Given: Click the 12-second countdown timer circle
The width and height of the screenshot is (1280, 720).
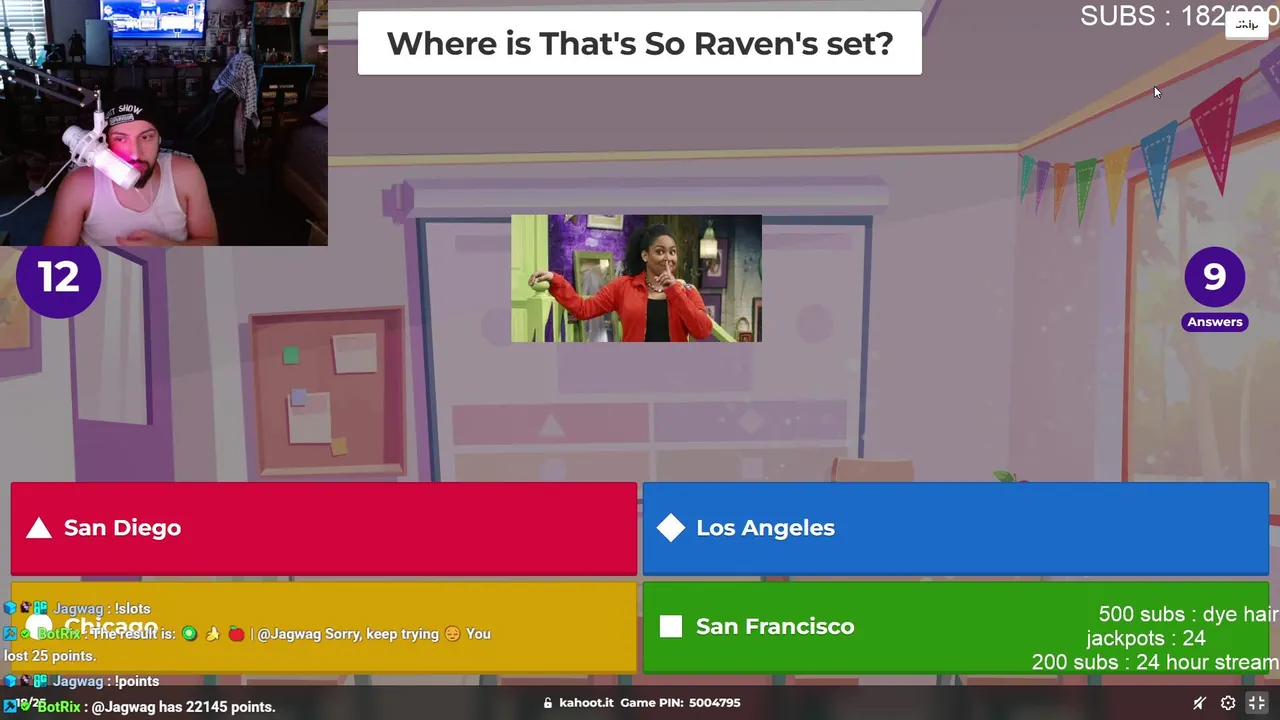Looking at the screenshot, I should pyautogui.click(x=58, y=277).
